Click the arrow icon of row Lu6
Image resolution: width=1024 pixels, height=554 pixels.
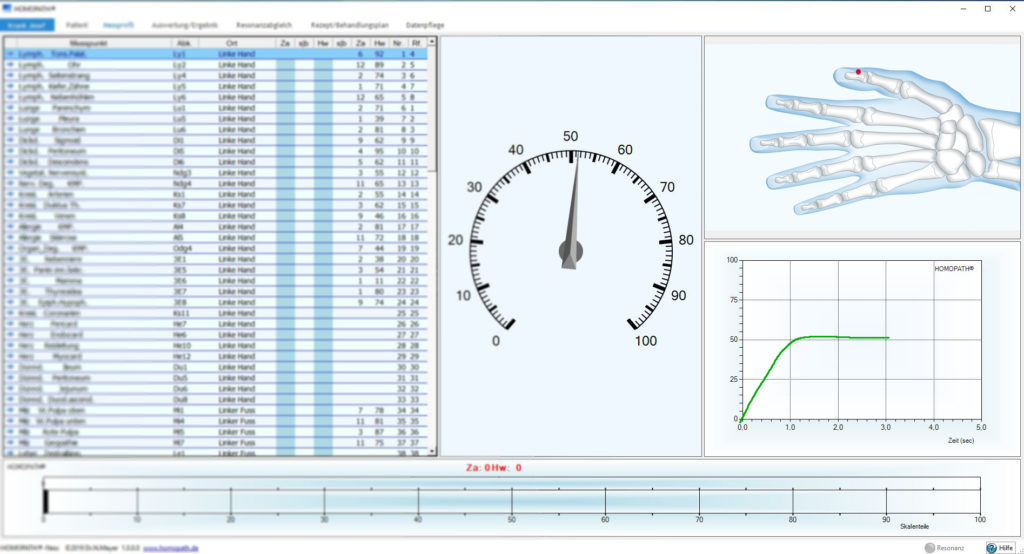(10, 129)
